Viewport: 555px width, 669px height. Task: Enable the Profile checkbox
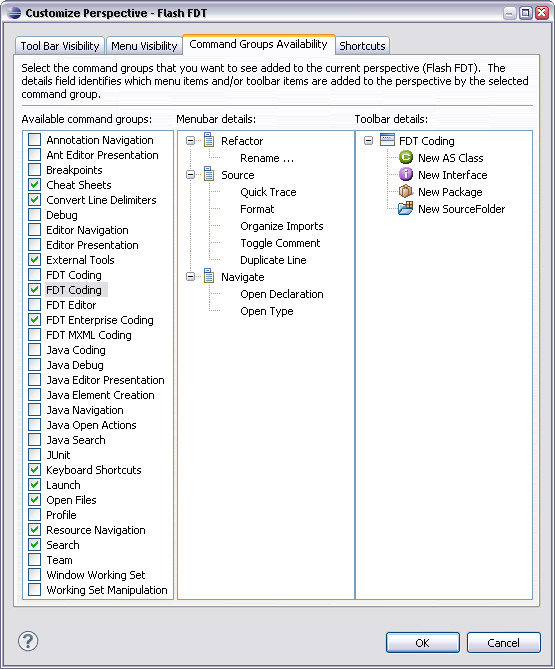[35, 515]
